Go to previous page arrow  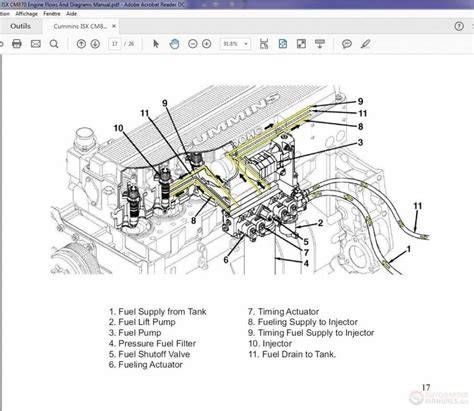81,44
